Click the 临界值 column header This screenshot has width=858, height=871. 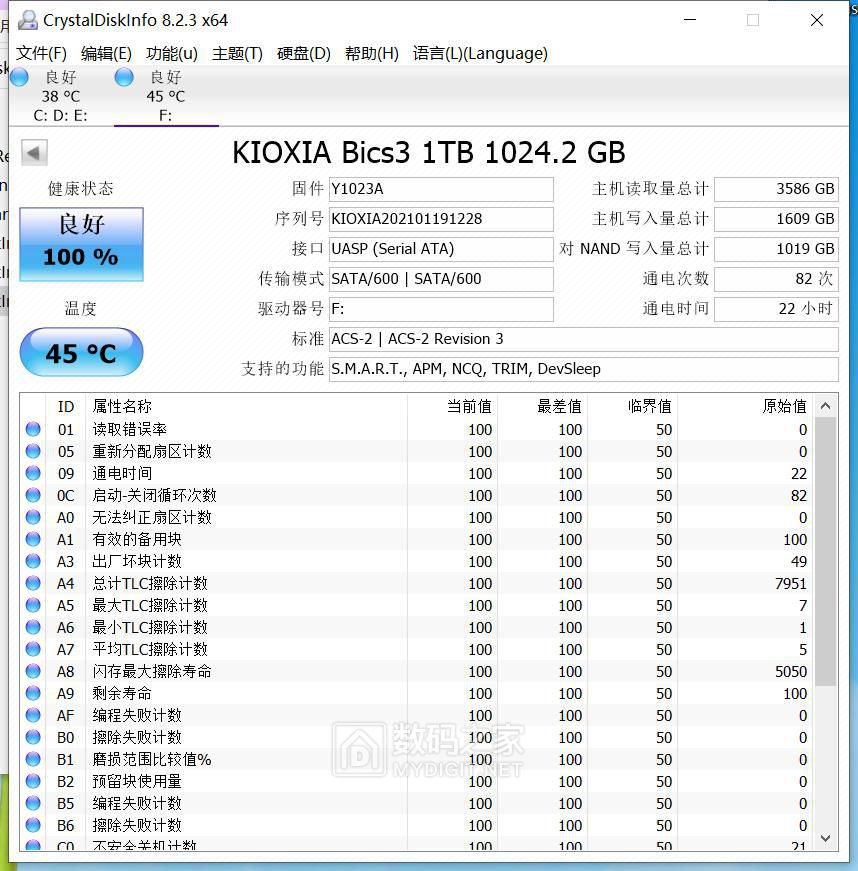coord(633,407)
